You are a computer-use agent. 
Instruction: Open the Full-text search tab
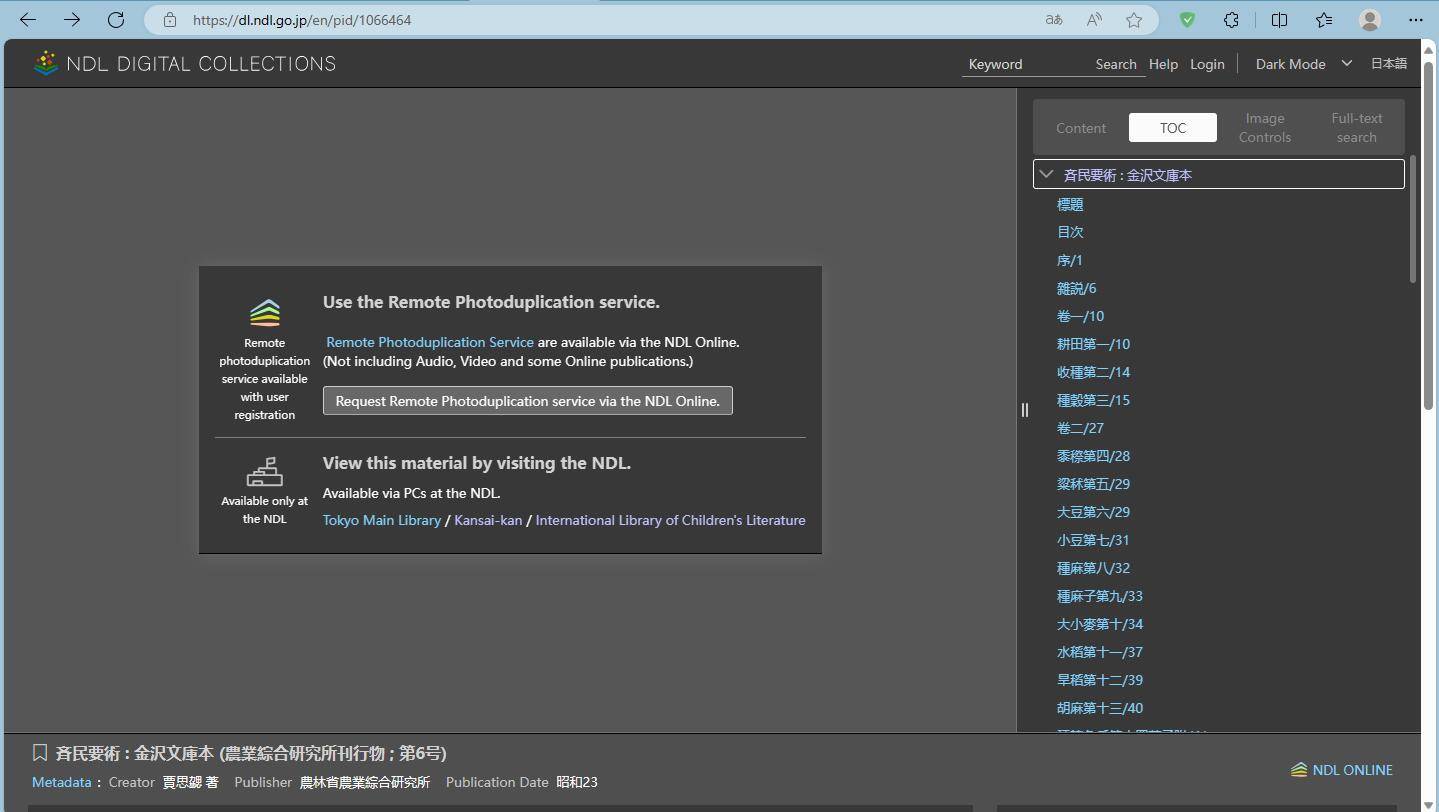tap(1357, 128)
